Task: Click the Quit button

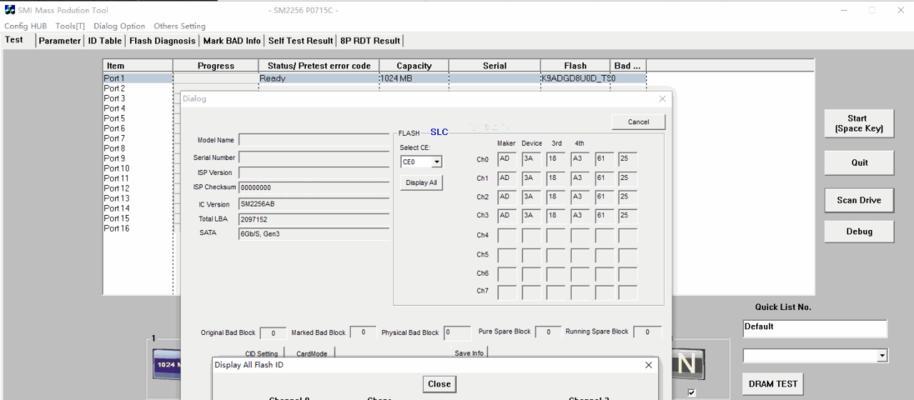Action: [x=859, y=163]
